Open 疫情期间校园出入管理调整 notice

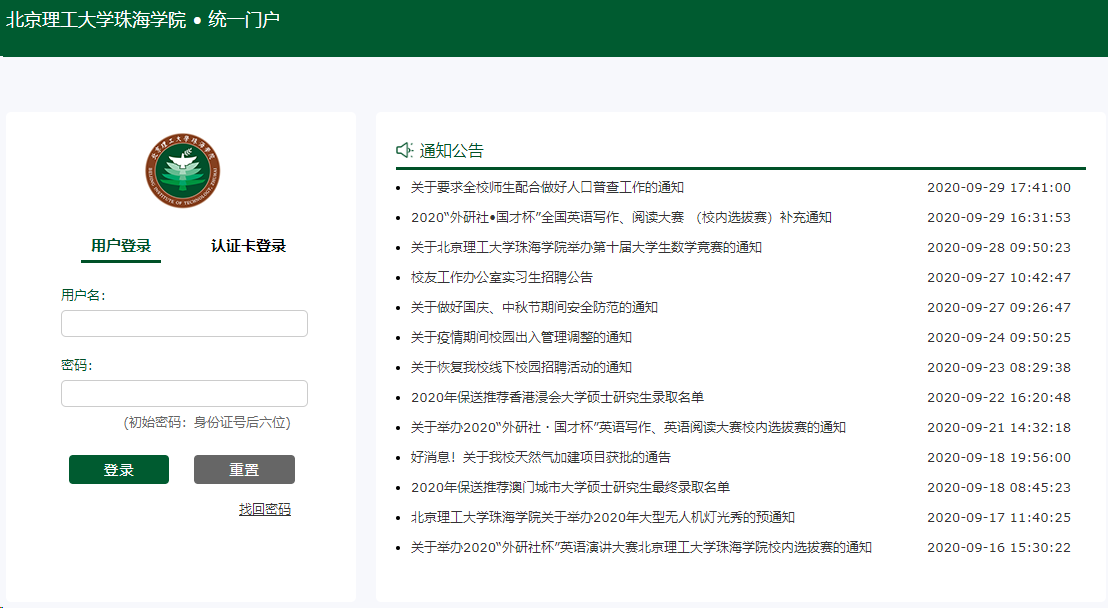(x=521, y=337)
